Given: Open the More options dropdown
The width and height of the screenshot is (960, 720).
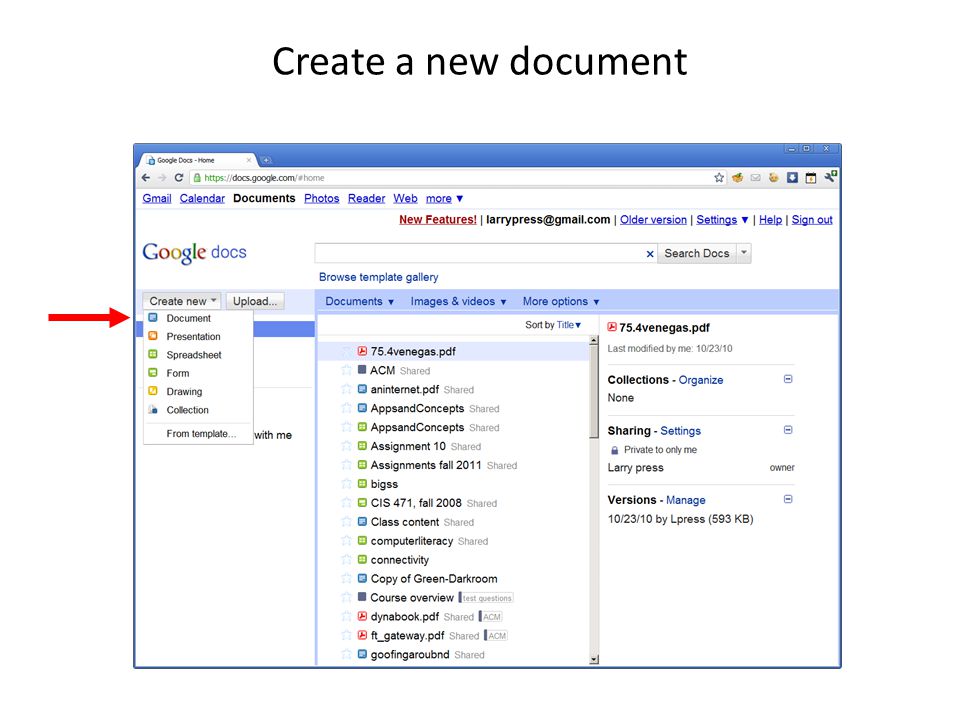Looking at the screenshot, I should 561,301.
